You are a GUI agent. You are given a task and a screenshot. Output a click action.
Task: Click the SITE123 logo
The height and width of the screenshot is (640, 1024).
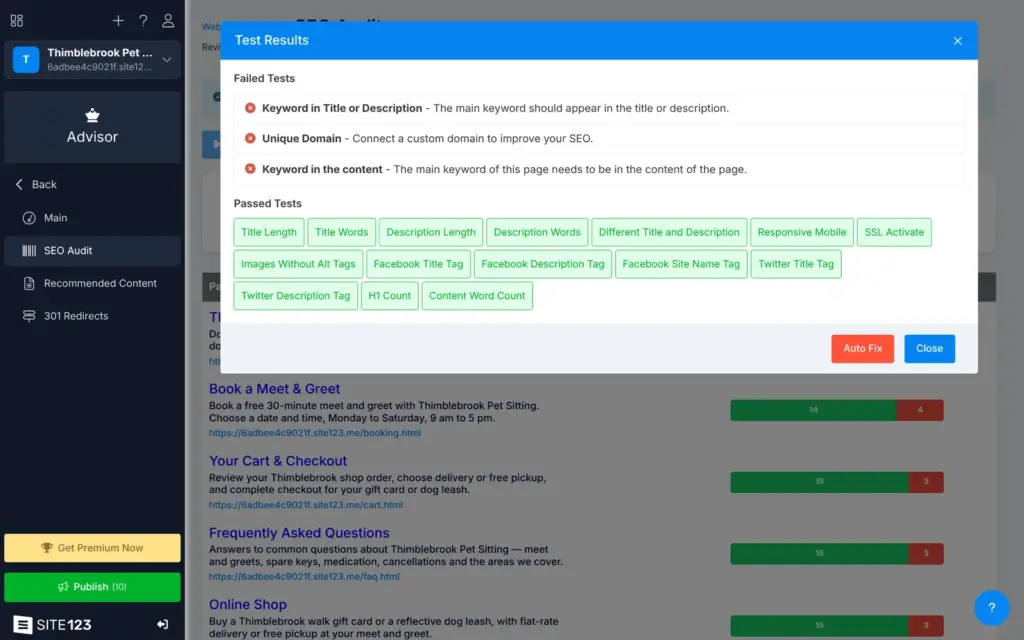point(52,624)
